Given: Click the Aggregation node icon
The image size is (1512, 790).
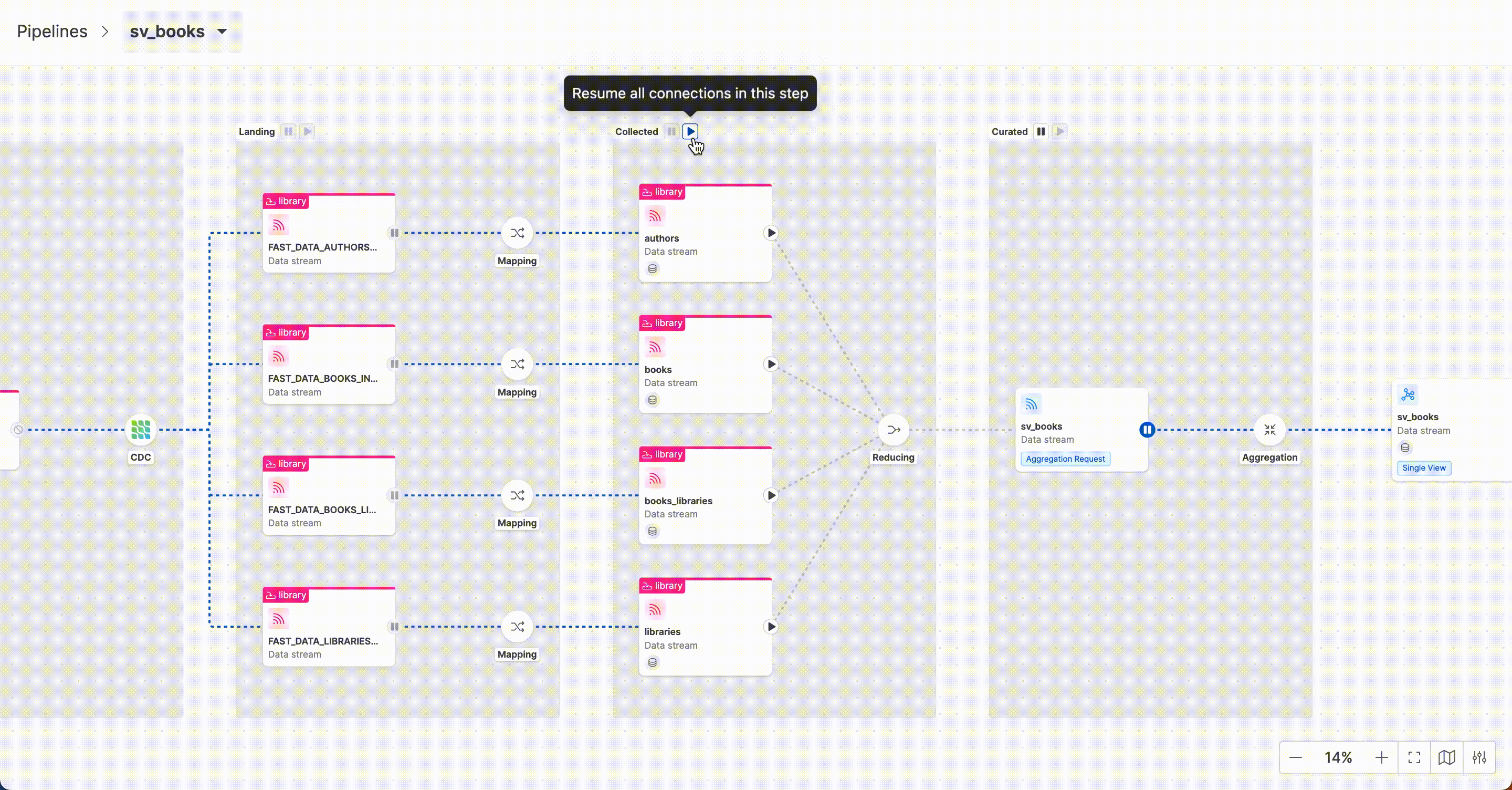Looking at the screenshot, I should tap(1269, 429).
